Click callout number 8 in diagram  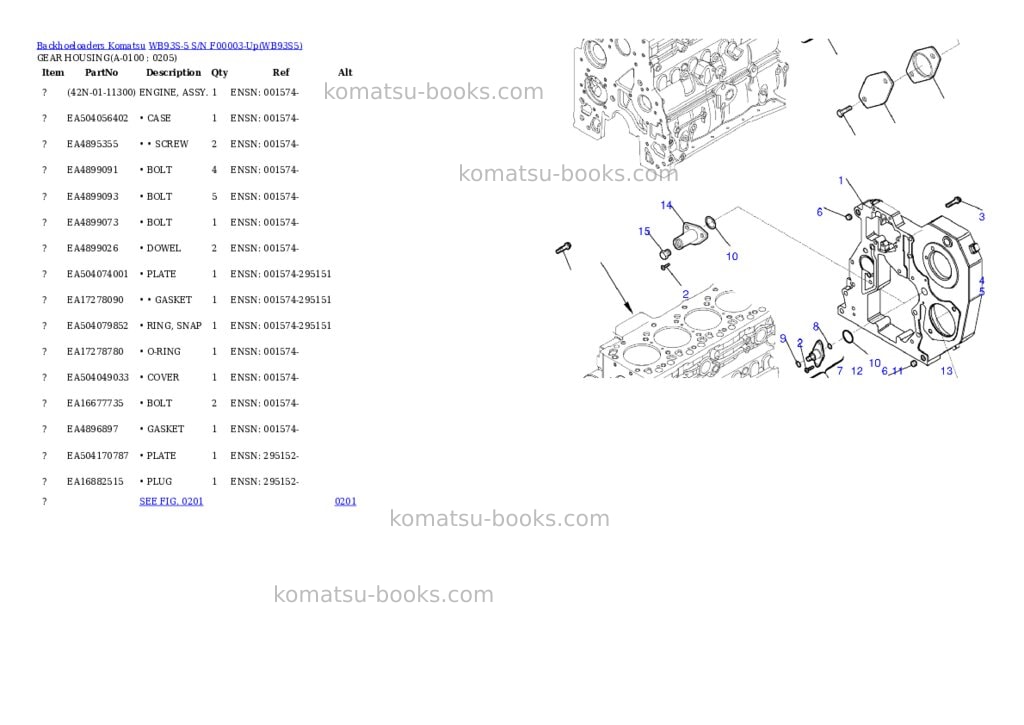(x=816, y=327)
